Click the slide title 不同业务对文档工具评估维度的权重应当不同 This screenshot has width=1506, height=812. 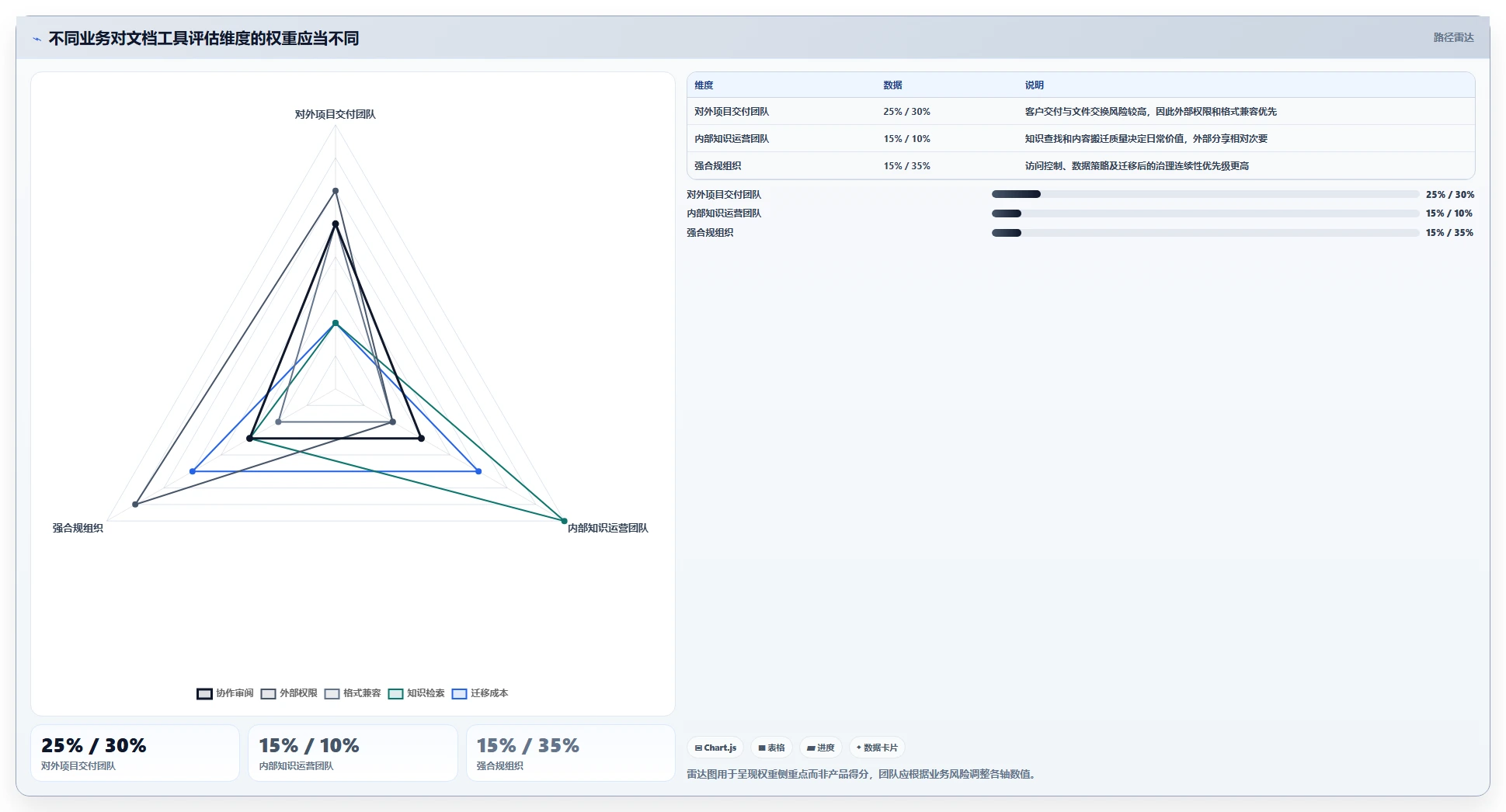[x=204, y=39]
